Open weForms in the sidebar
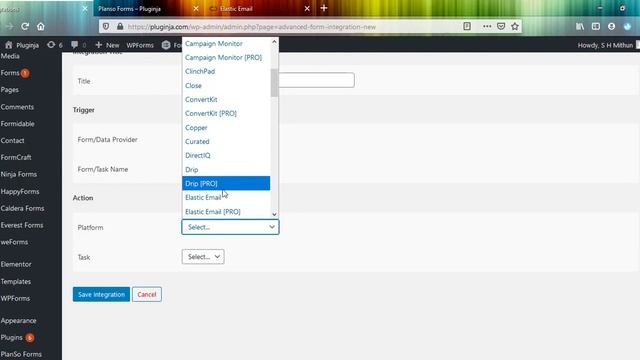Screen dimensions: 640x360 click(14, 242)
